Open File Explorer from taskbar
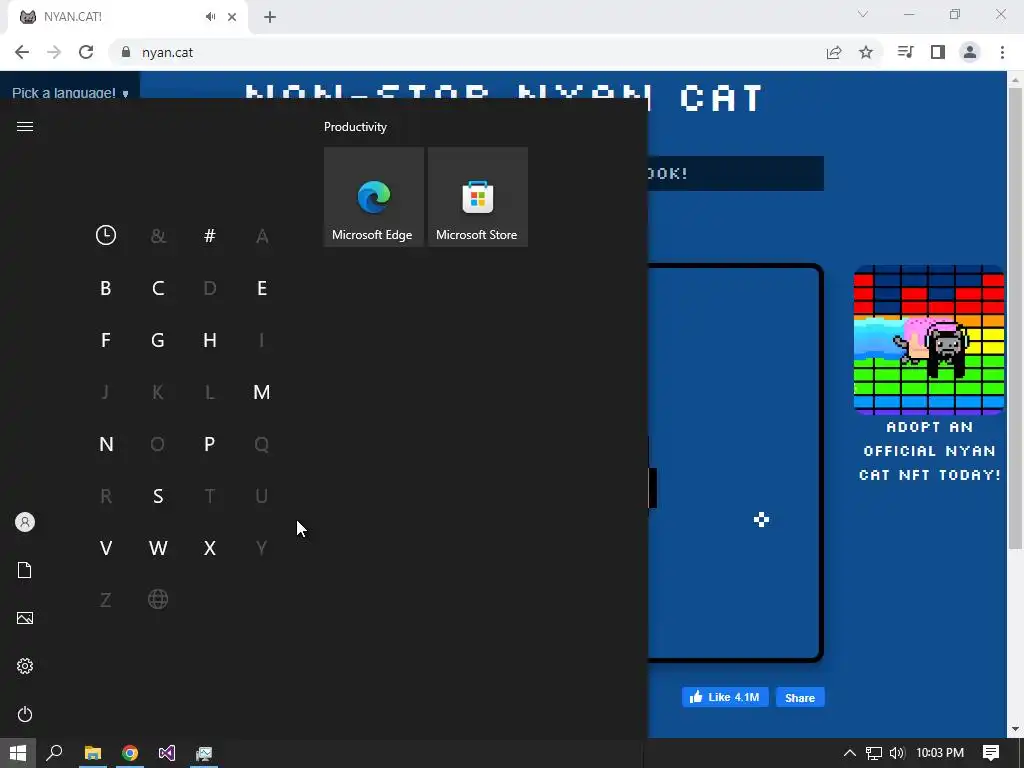This screenshot has width=1024, height=768. click(93, 753)
